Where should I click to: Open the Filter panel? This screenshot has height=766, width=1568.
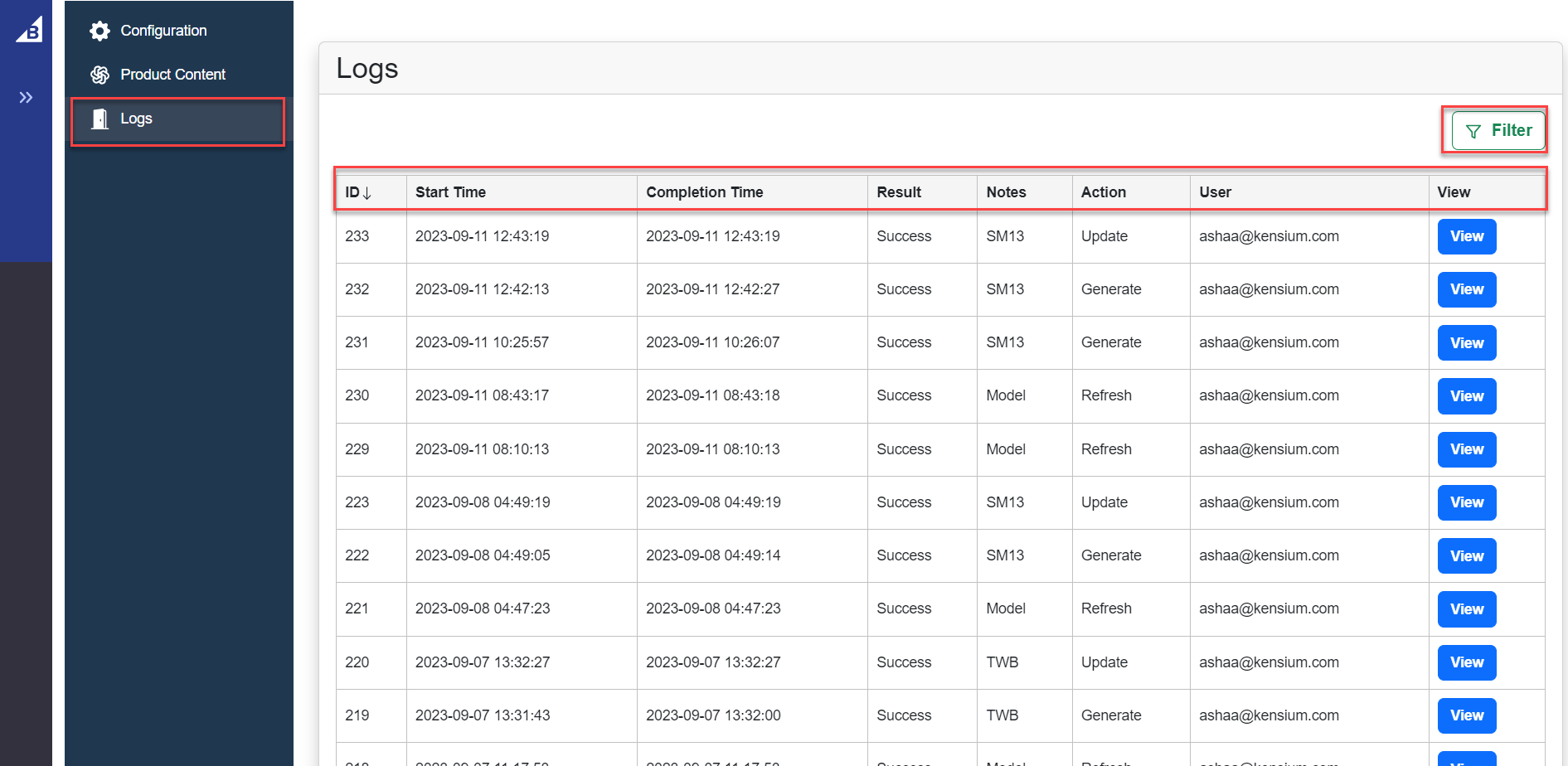pos(1495,130)
